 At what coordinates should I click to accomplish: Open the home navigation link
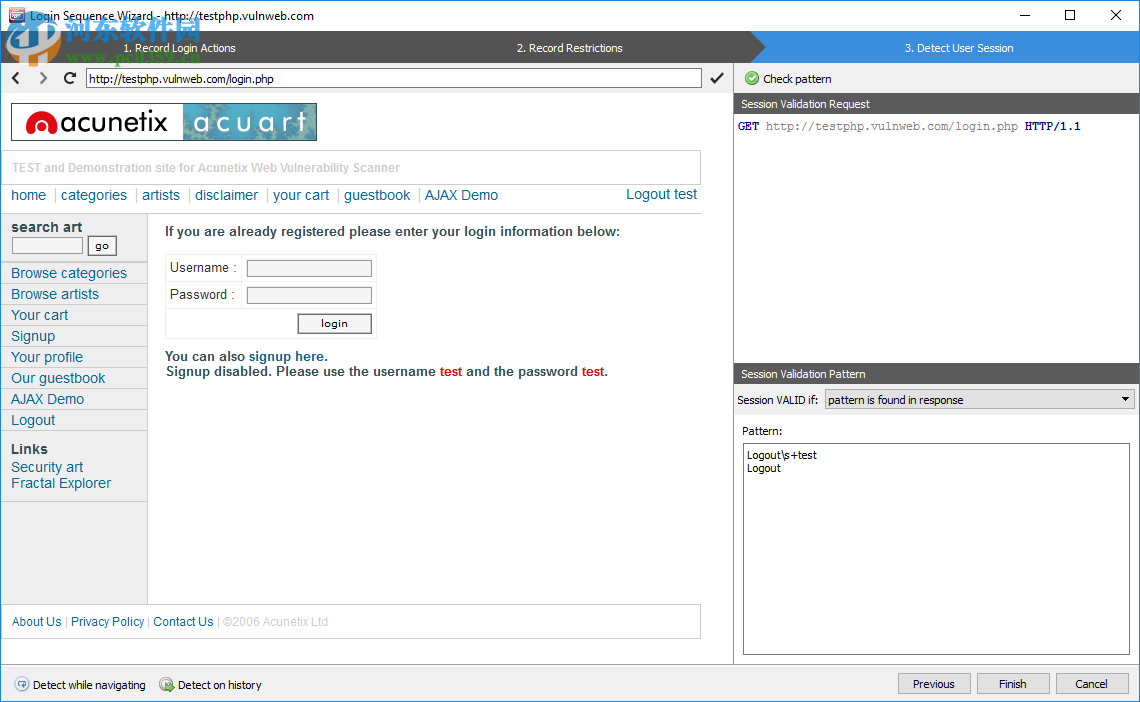(x=28, y=195)
